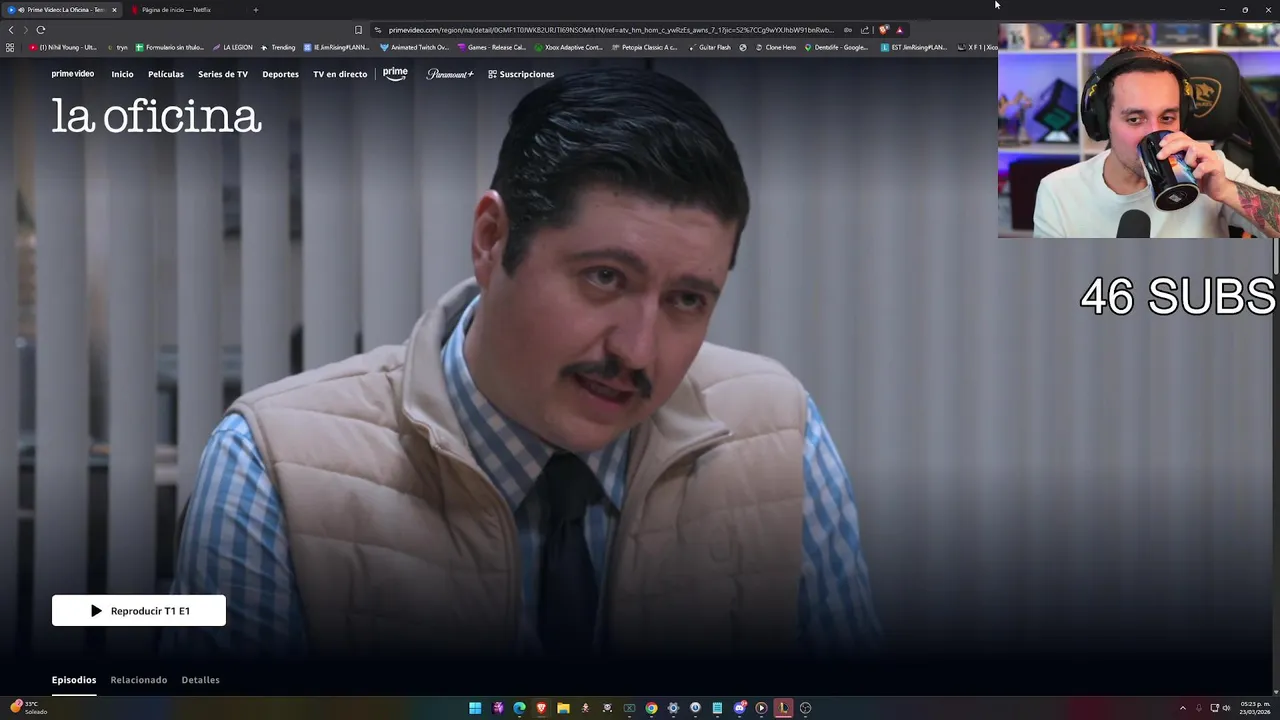
Task: Open the bookmarks bar apps grid icon
Action: point(10,47)
